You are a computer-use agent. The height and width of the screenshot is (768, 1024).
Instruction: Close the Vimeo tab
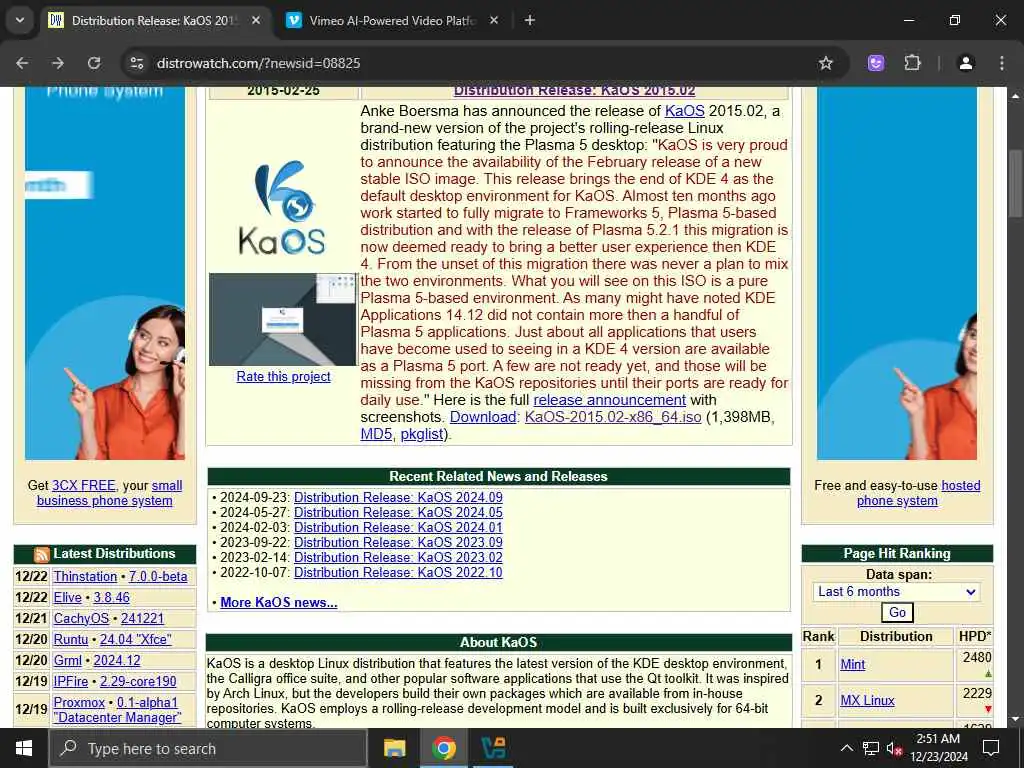point(494,20)
